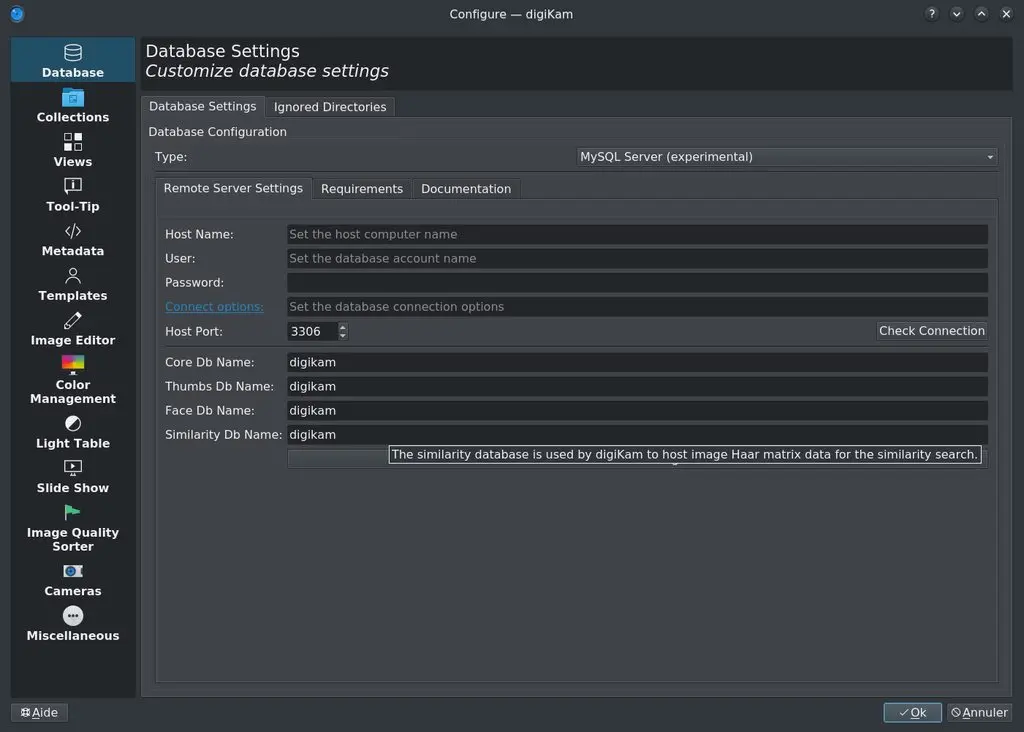The width and height of the screenshot is (1024, 732).
Task: Switch to the Ignored Directories tab
Action: (x=330, y=106)
